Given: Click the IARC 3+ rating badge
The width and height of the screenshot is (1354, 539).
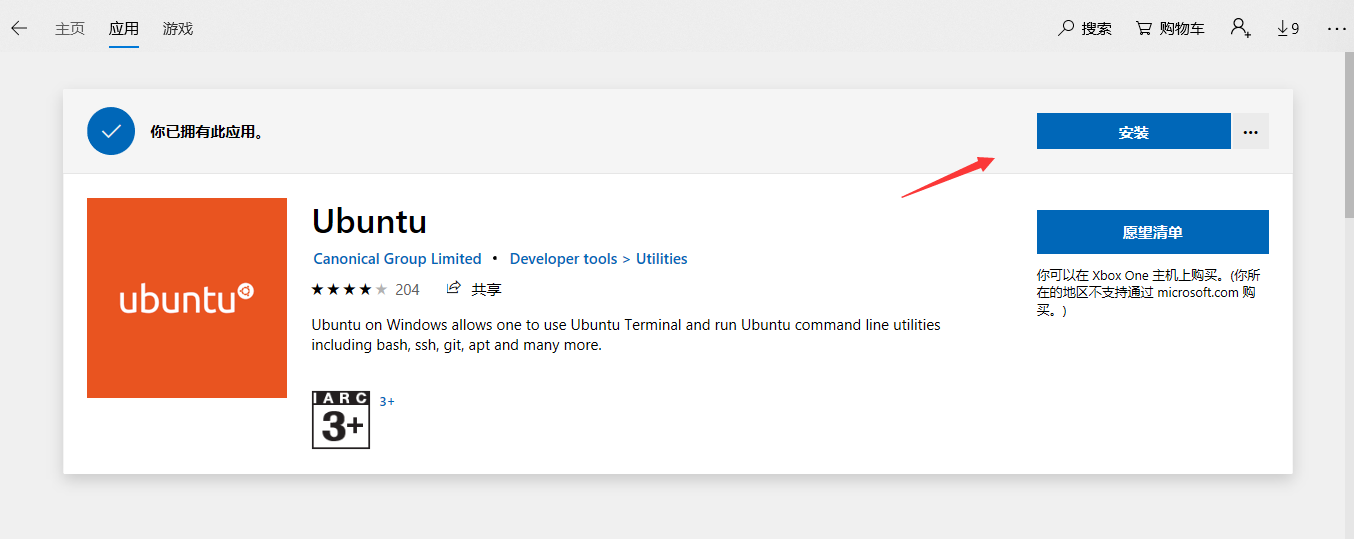Looking at the screenshot, I should point(341,420).
